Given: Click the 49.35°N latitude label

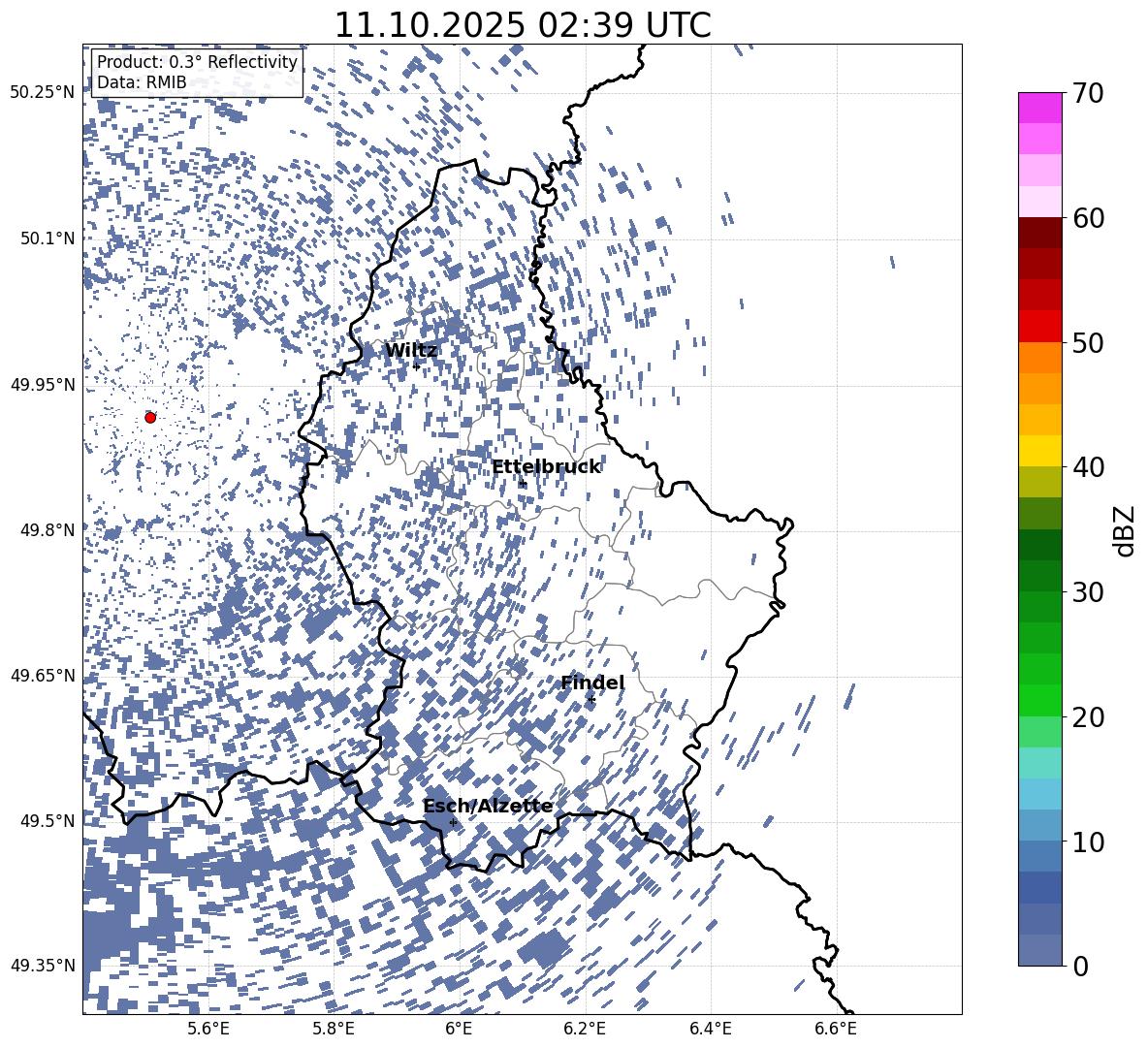Looking at the screenshot, I should point(43,966).
